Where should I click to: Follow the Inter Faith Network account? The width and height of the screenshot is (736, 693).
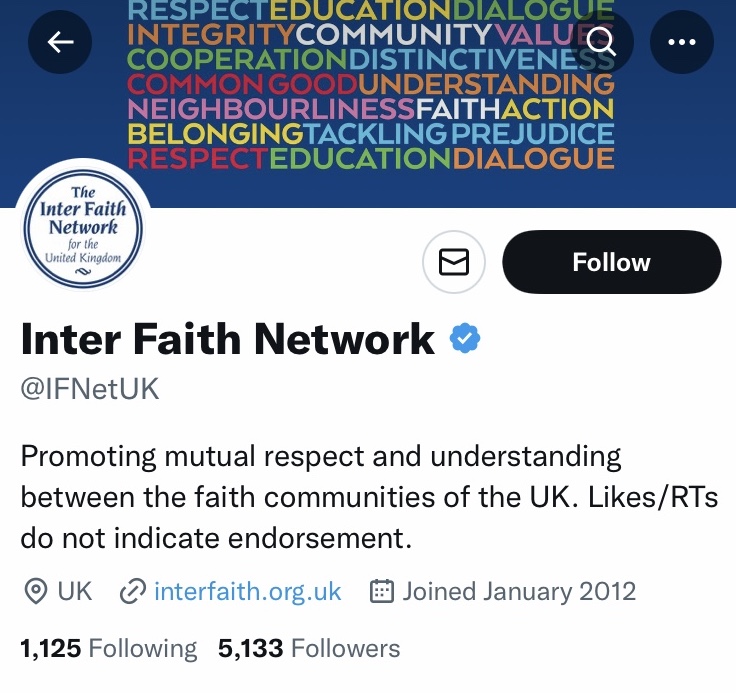tap(611, 262)
